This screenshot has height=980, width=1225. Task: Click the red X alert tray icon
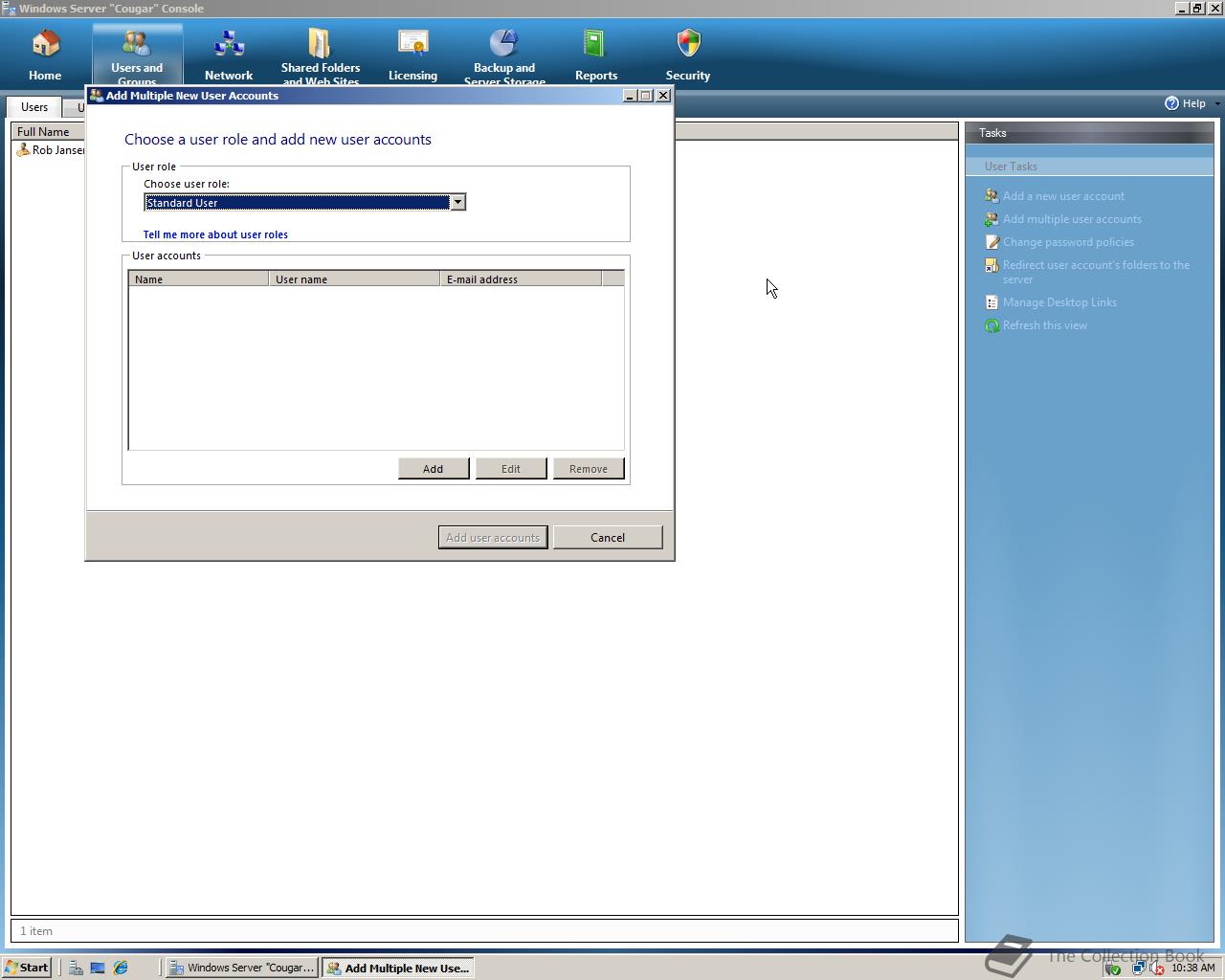pyautogui.click(x=1156, y=969)
